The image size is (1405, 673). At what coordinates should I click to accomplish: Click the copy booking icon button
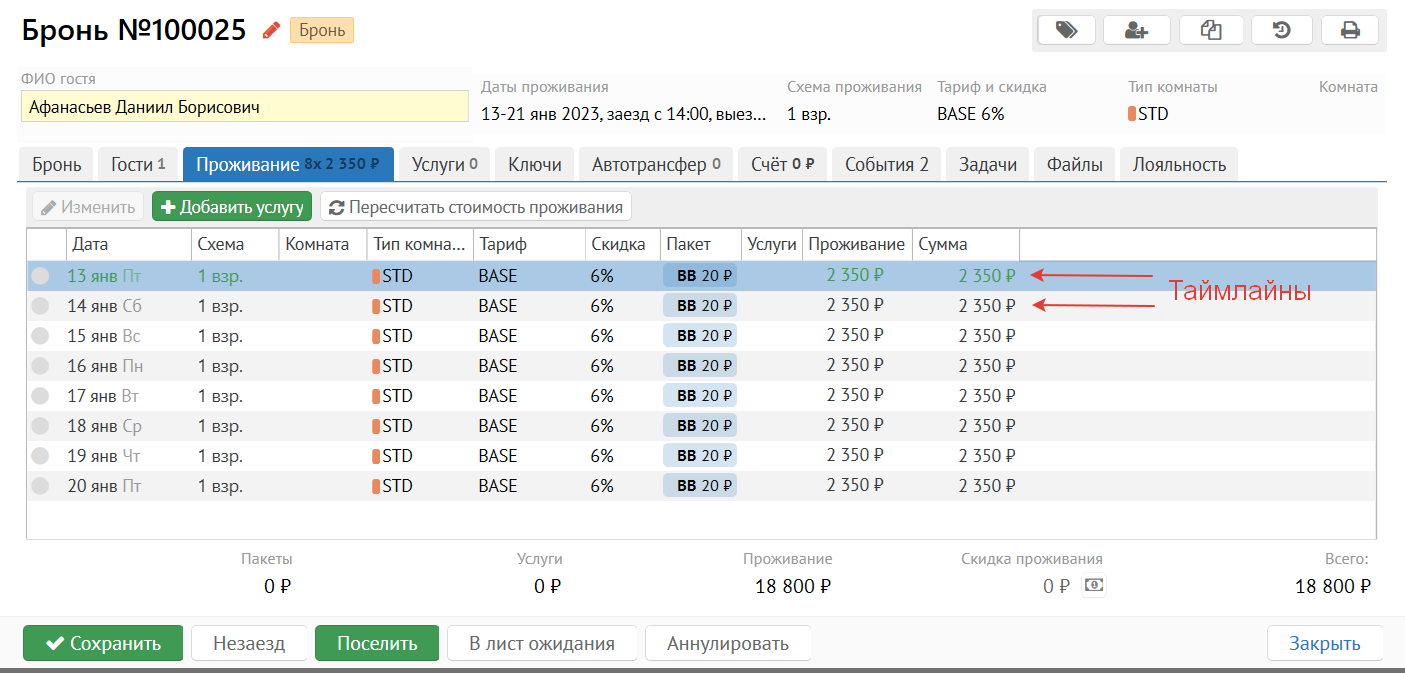[x=1211, y=30]
